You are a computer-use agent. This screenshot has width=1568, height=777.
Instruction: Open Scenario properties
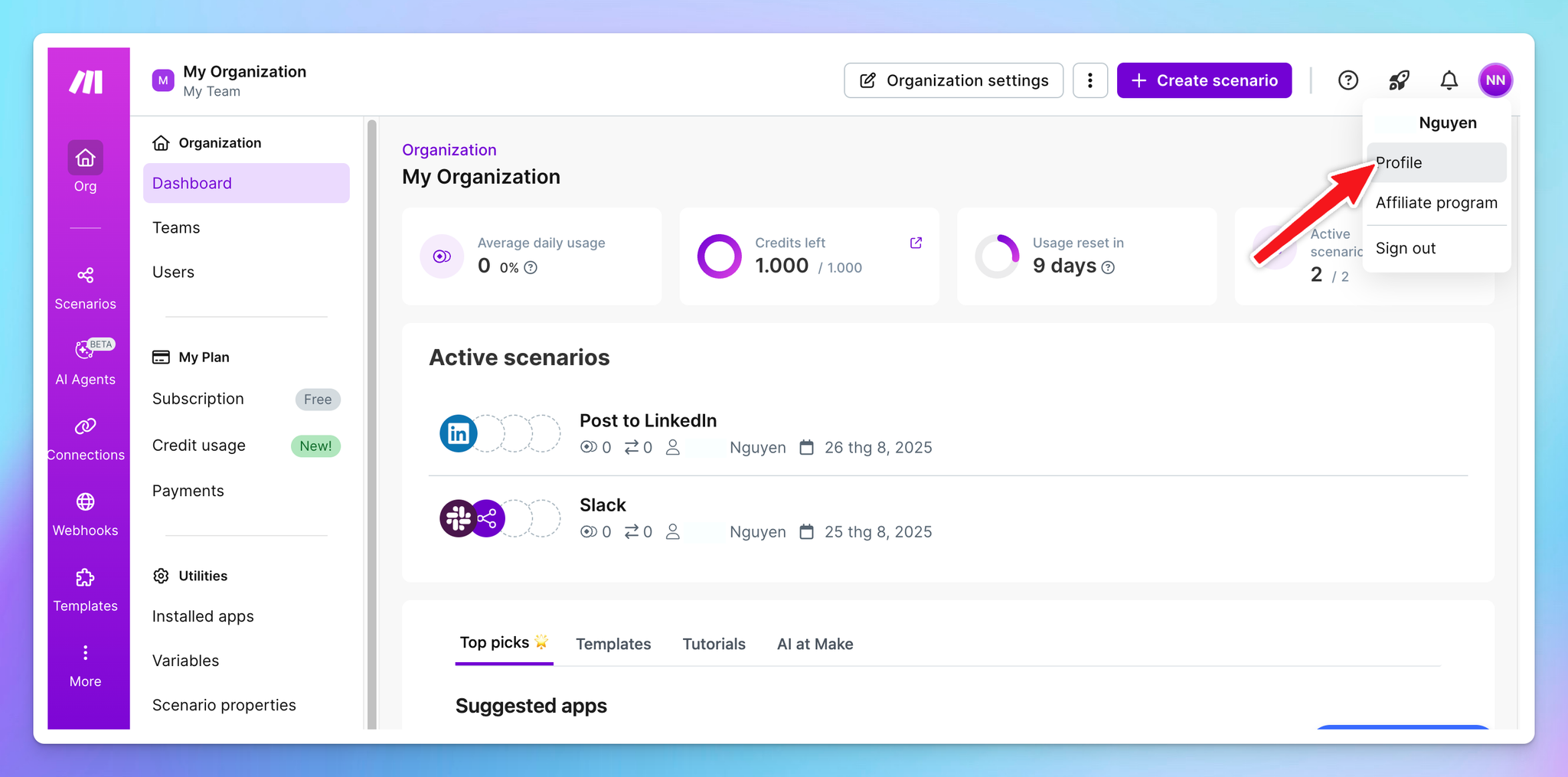click(224, 705)
